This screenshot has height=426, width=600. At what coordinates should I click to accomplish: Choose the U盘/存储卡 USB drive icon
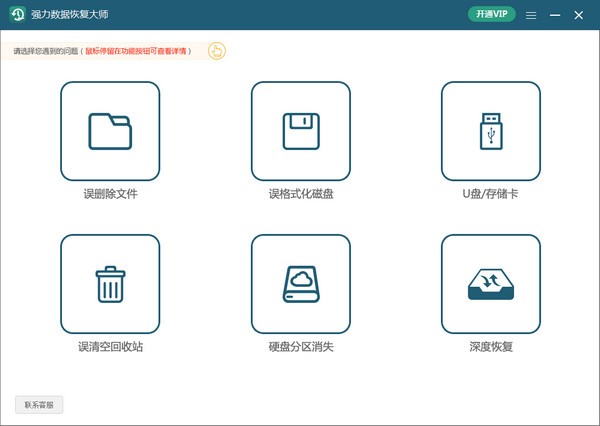pyautogui.click(x=491, y=131)
